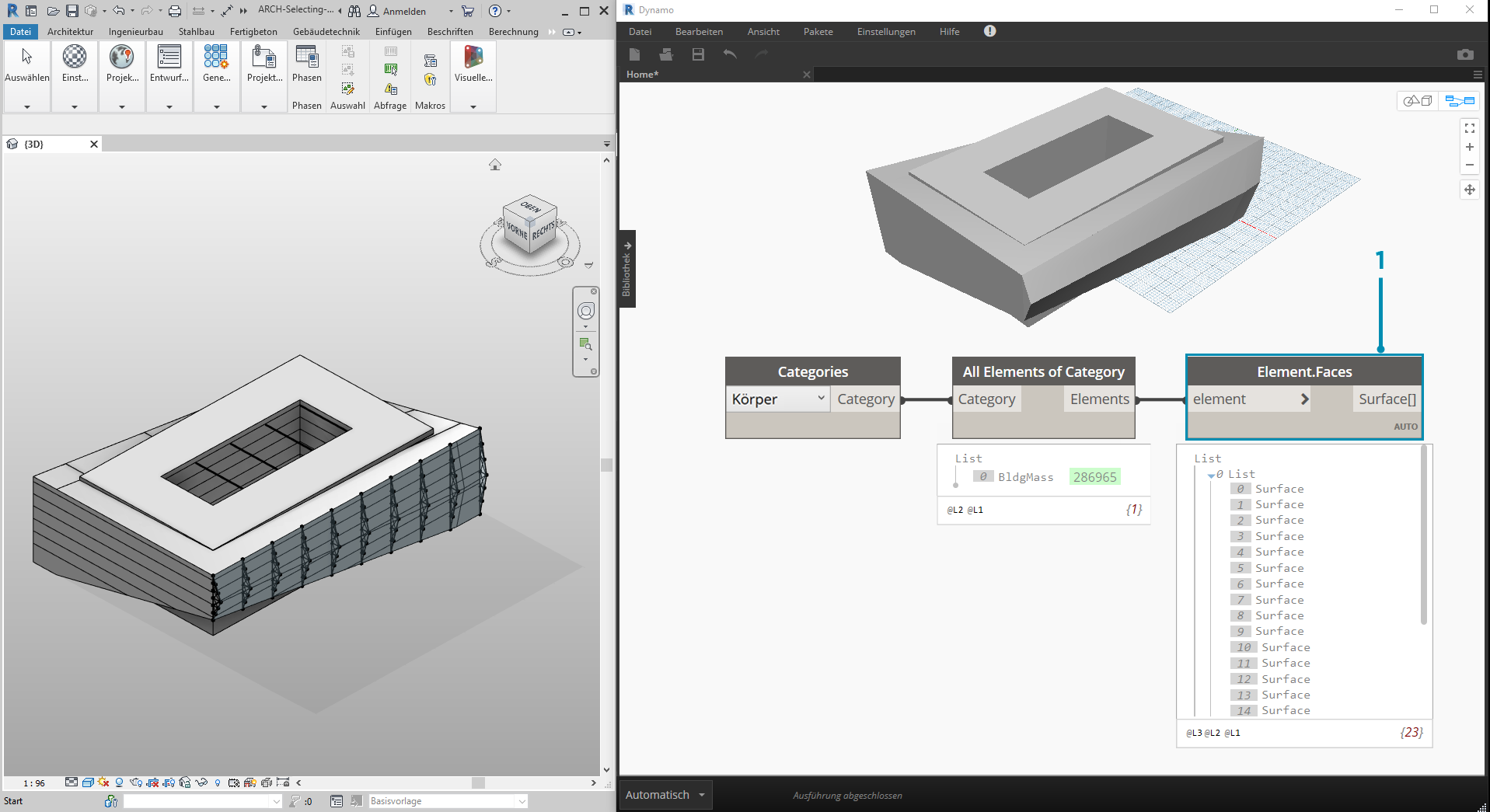
Task: Click element lacing chevron on Element.Faces node
Action: click(1305, 399)
